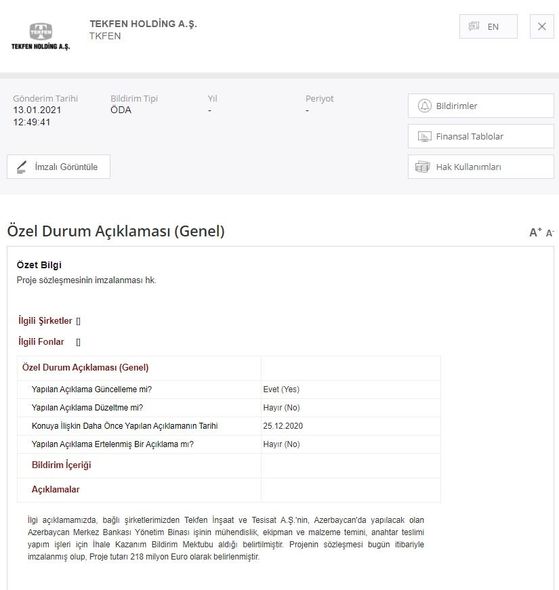Click the Özet Bilgi heading
The image size is (559, 590).
(x=39, y=265)
